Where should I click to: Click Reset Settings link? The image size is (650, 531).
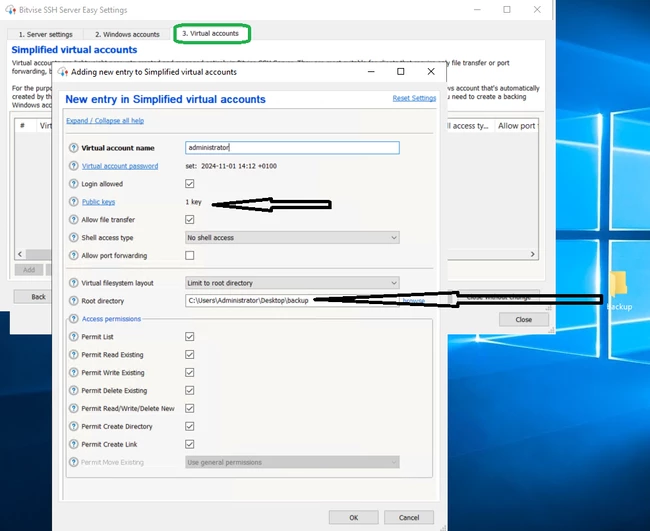(414, 98)
